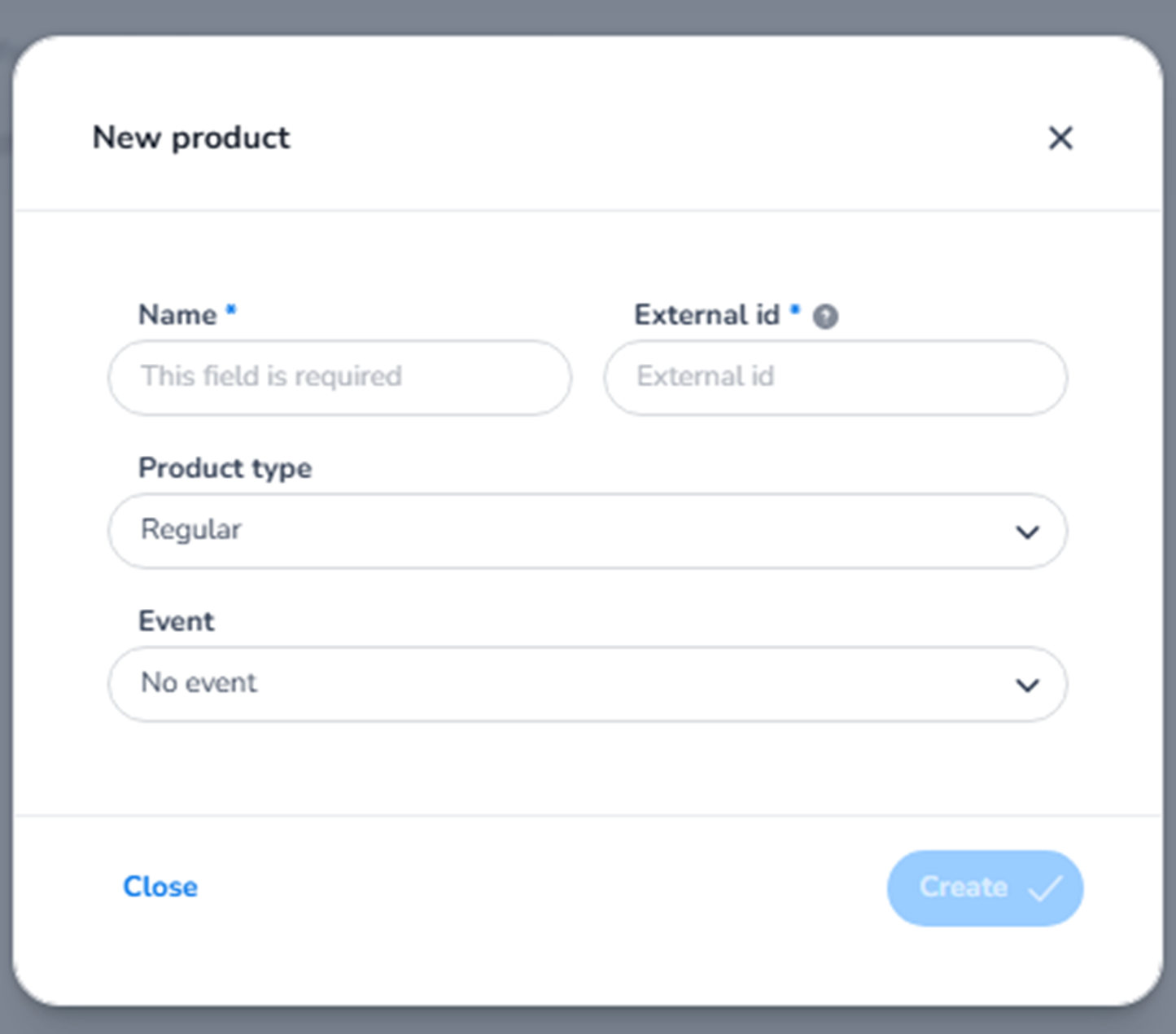Click the blue asterisk beside Name
The image size is (1176, 1034).
[231, 310]
